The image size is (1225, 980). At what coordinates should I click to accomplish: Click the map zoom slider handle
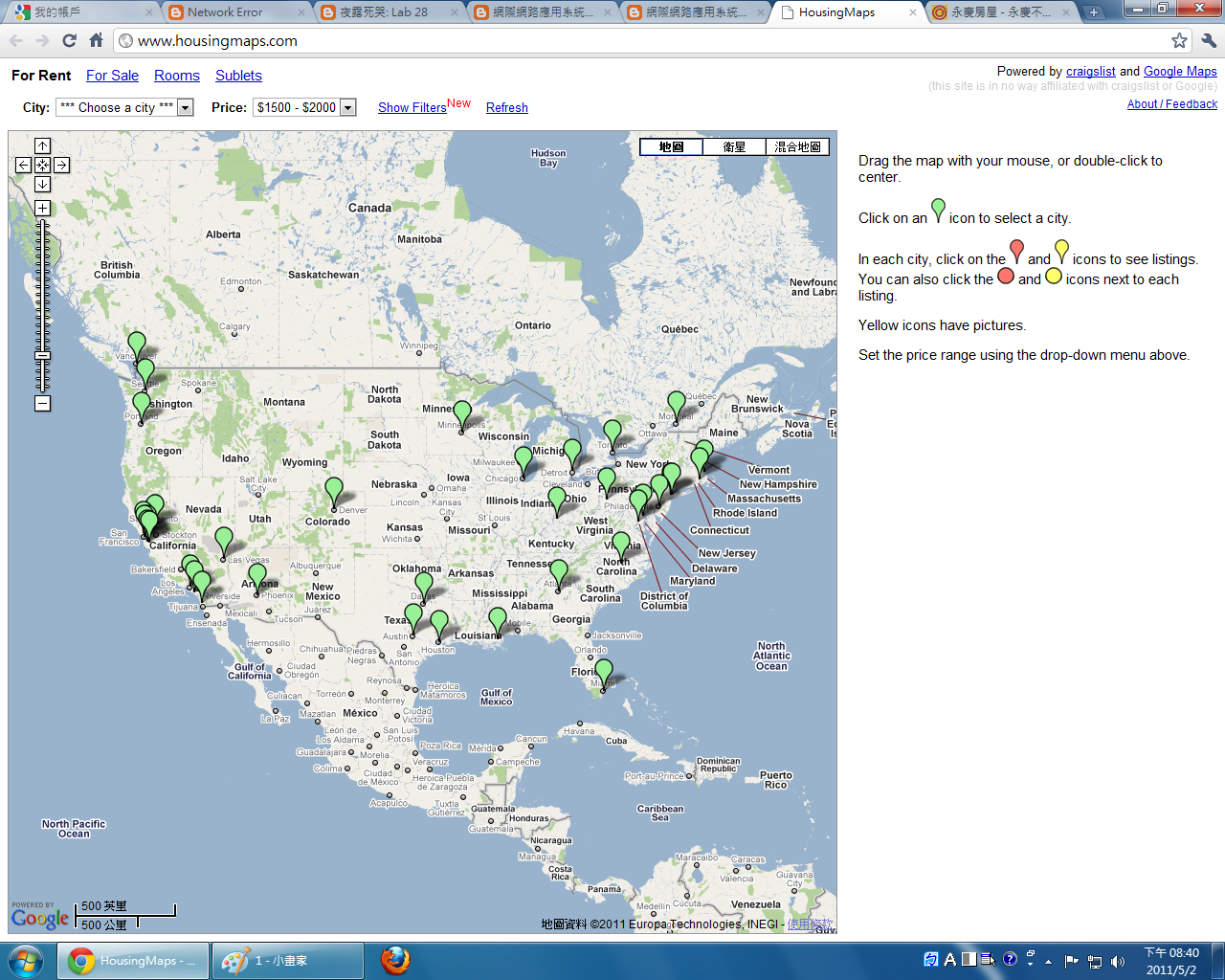coord(42,356)
